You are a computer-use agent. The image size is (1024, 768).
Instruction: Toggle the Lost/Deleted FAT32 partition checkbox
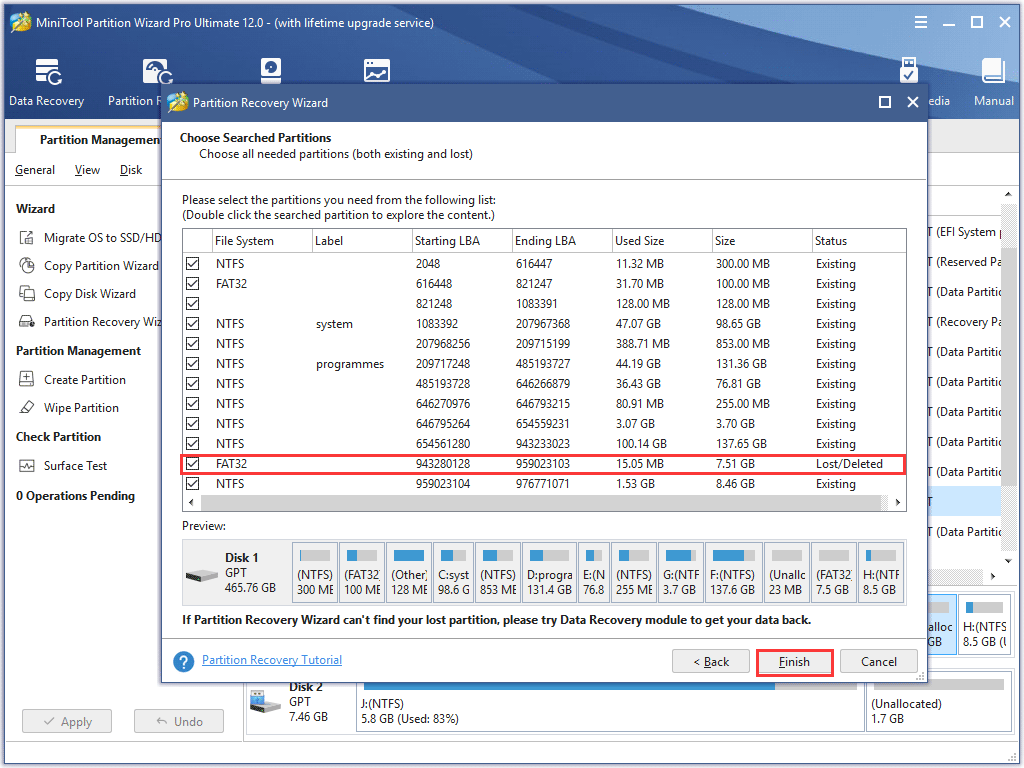coord(193,464)
